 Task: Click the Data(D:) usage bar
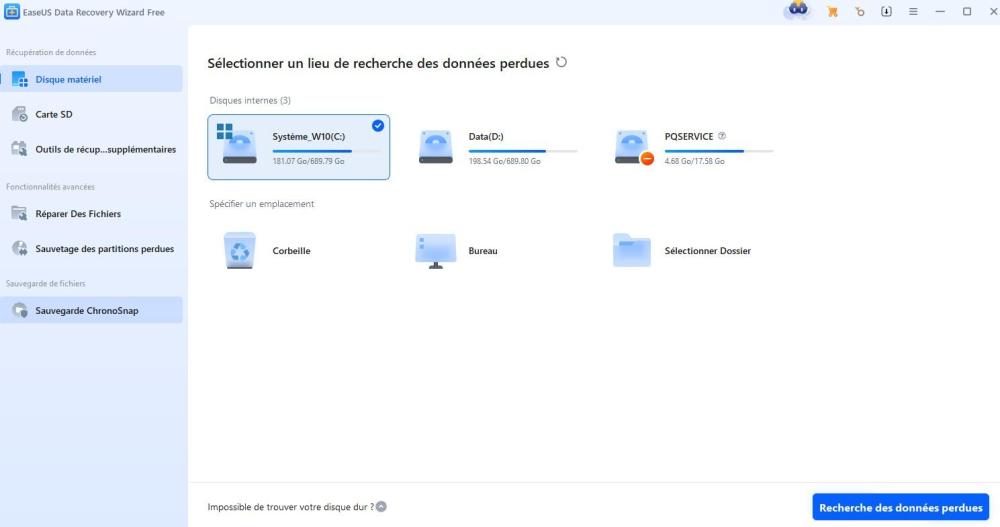coord(523,151)
